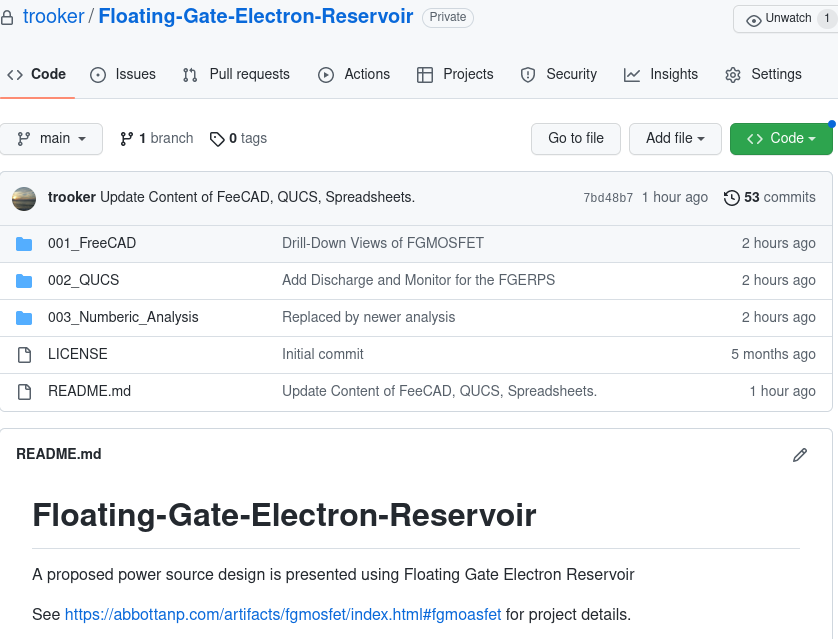Open the green Code dropdown
The image size is (838, 639).
[x=781, y=139]
